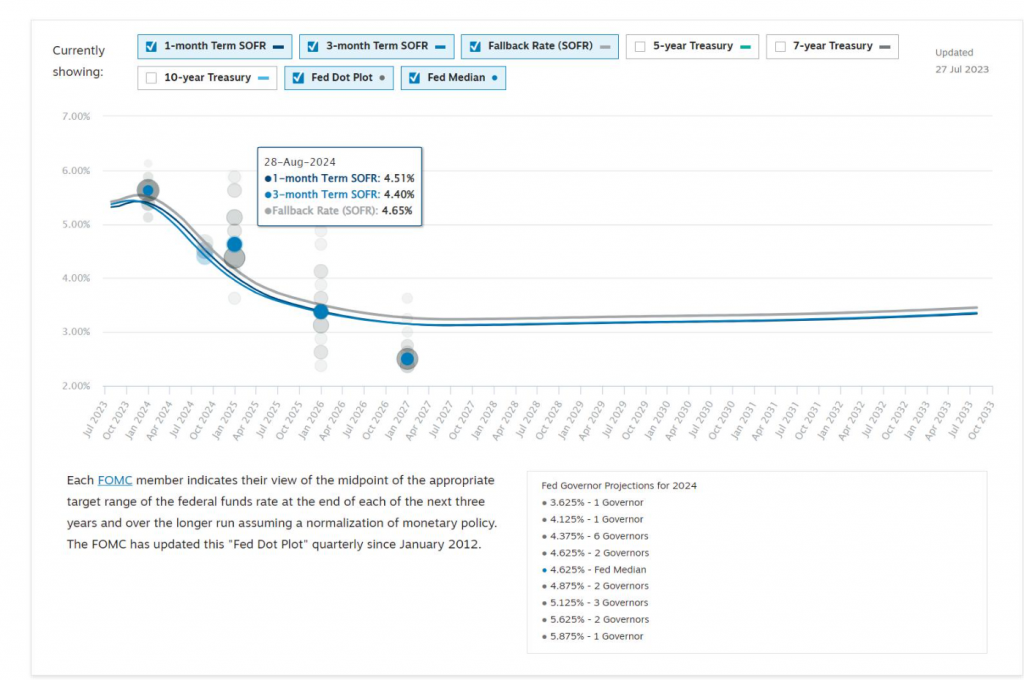1024x680 pixels.
Task: Click the blue Fed Median dot at Jan 2026
Action: click(x=320, y=311)
